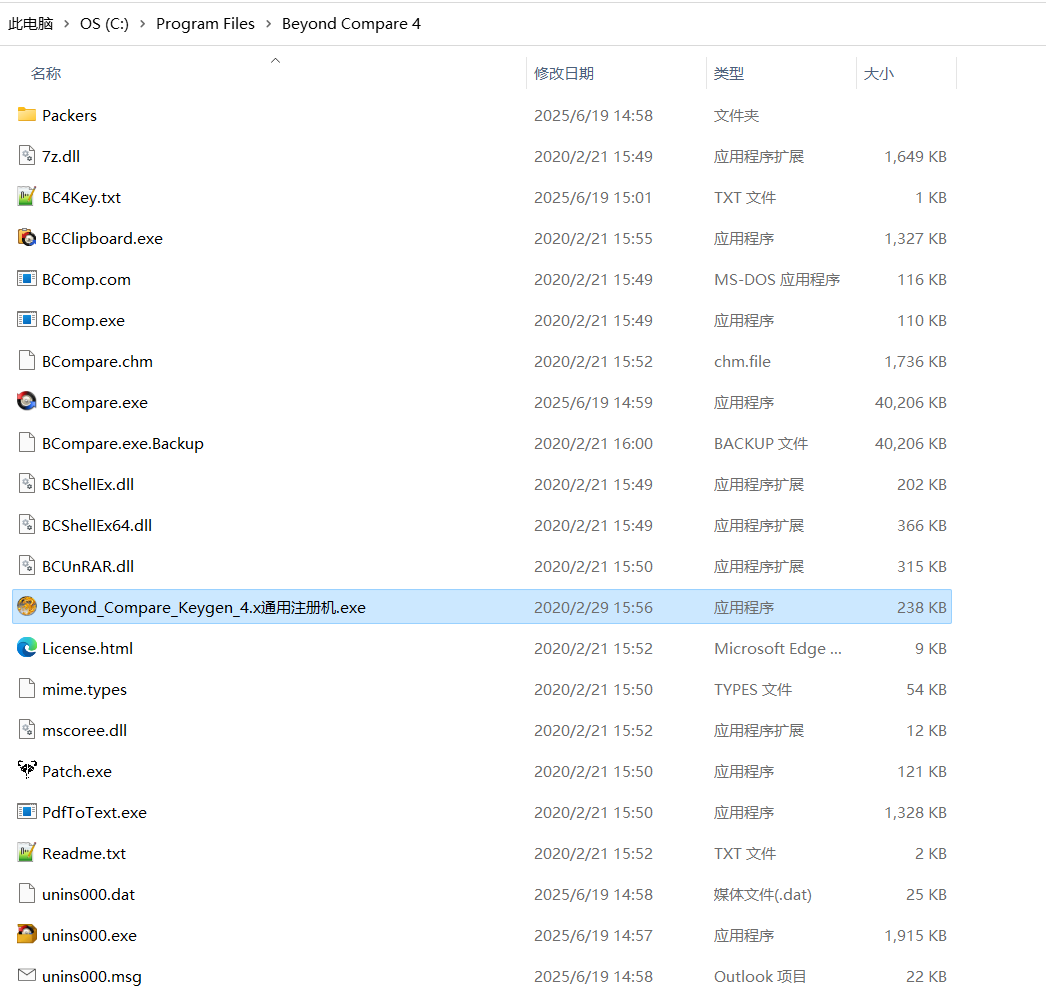This screenshot has height=987, width=1046.
Task: Go to 此电脑 in the breadcrumb
Action: (x=31, y=24)
